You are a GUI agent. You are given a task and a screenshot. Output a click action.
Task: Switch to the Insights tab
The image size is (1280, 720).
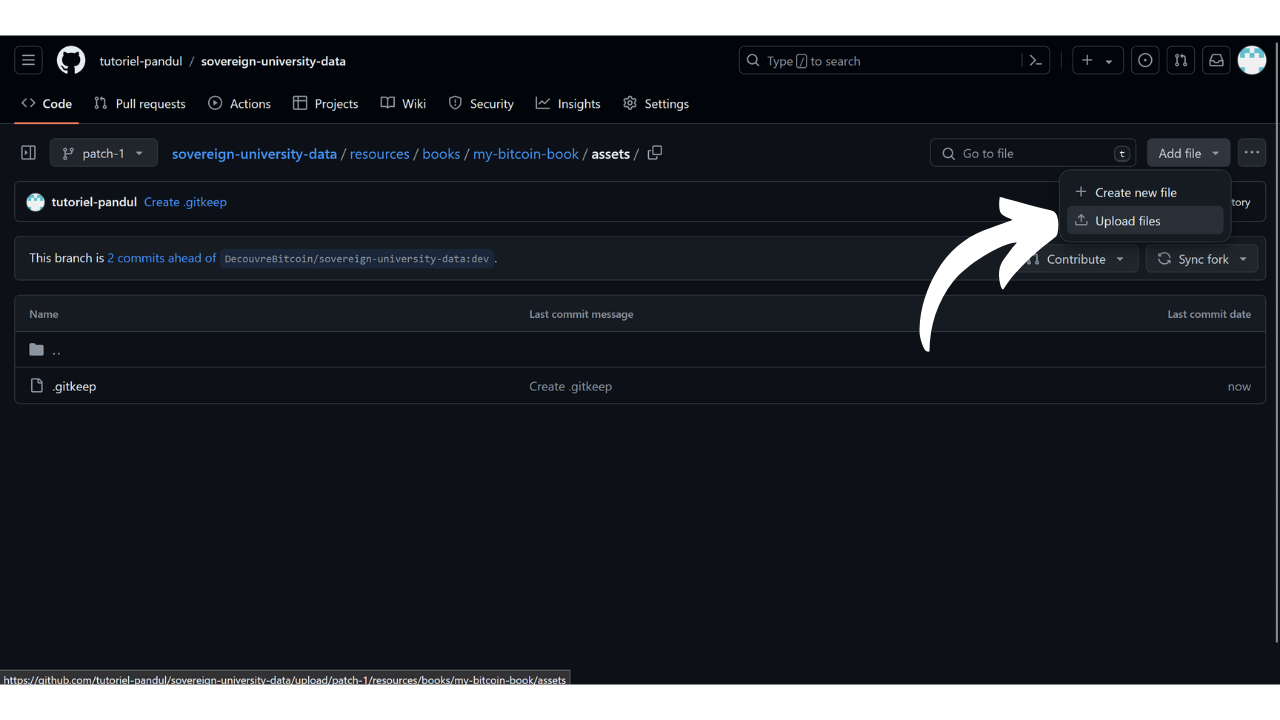point(568,103)
